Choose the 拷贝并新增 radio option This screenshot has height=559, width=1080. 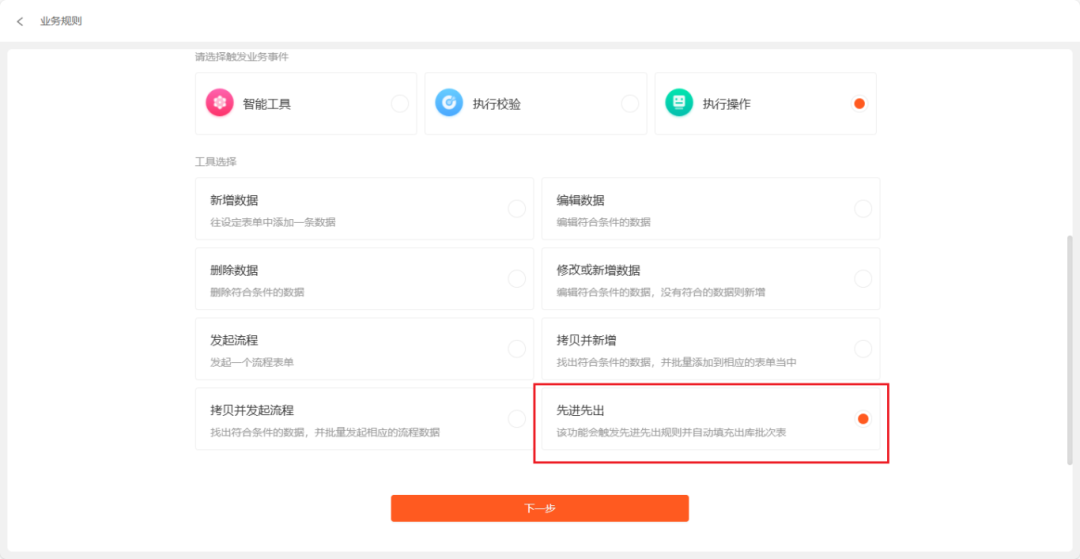click(863, 349)
